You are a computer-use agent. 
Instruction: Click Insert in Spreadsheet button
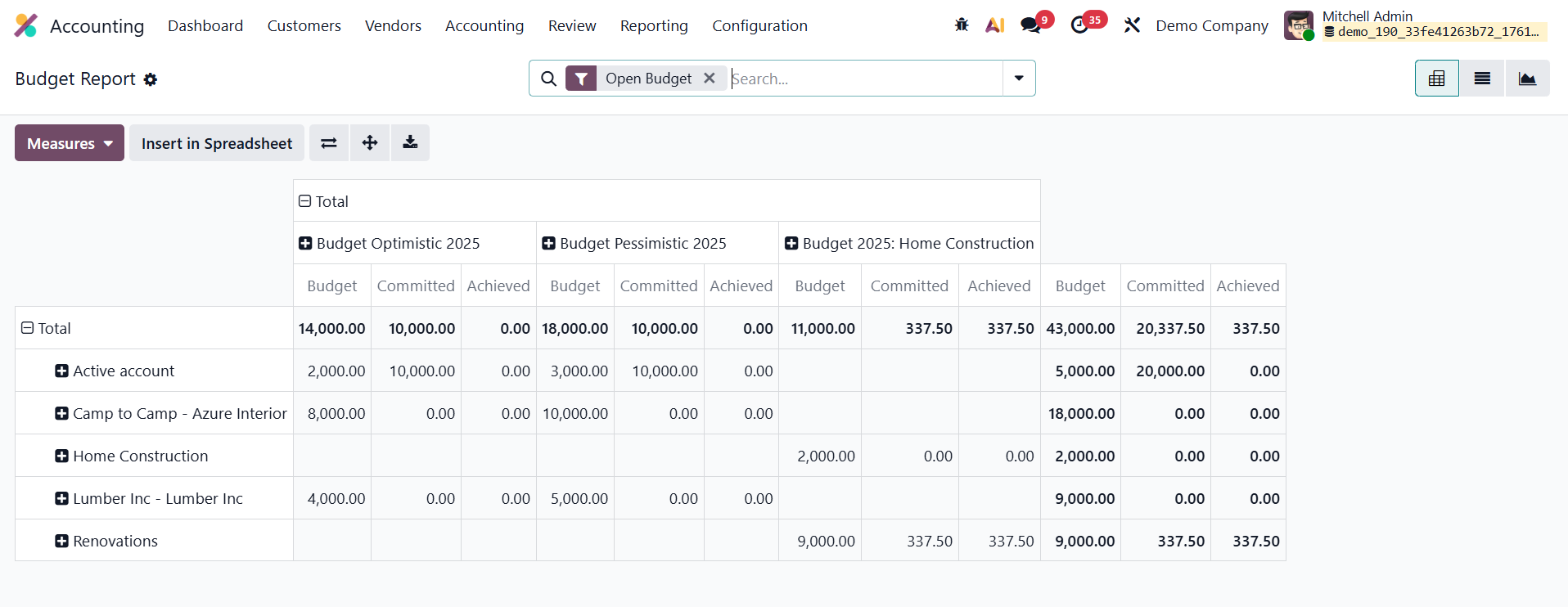point(217,143)
